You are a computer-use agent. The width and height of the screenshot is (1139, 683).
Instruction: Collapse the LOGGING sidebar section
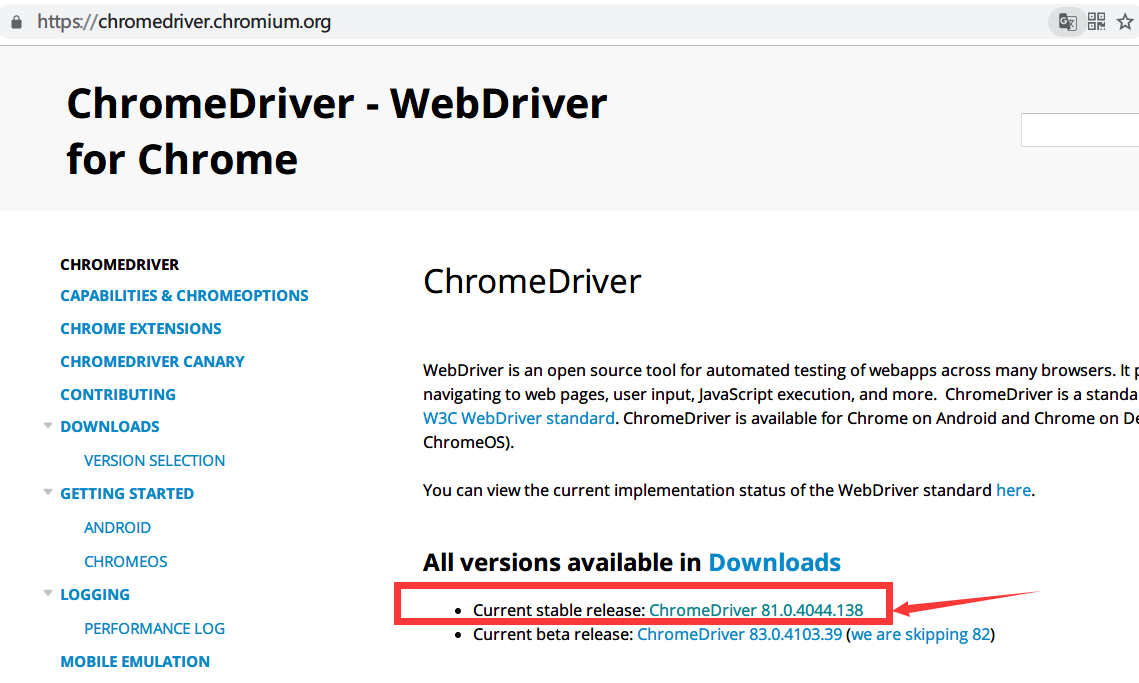pyautogui.click(x=48, y=592)
